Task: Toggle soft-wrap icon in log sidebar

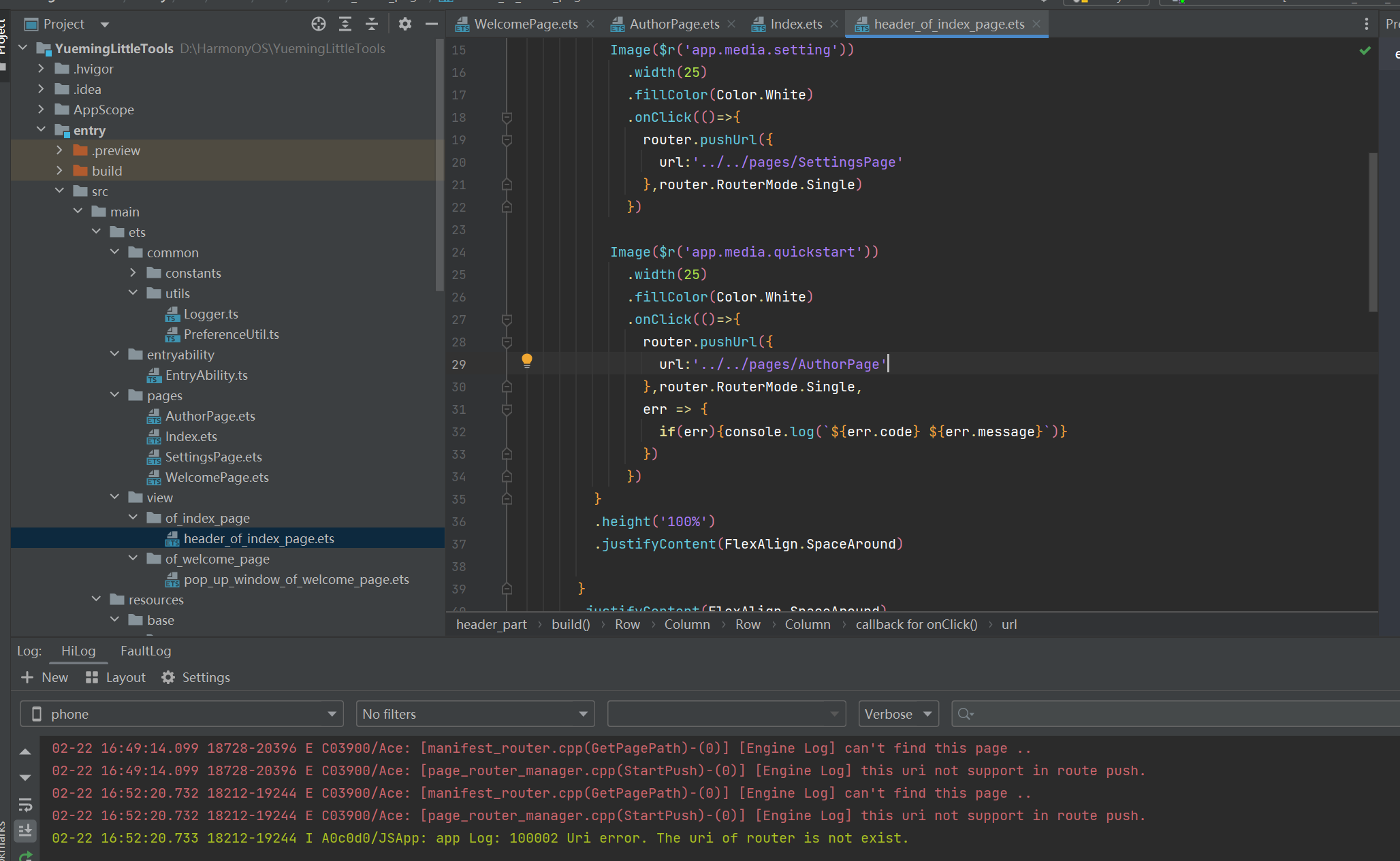Action: [x=25, y=805]
